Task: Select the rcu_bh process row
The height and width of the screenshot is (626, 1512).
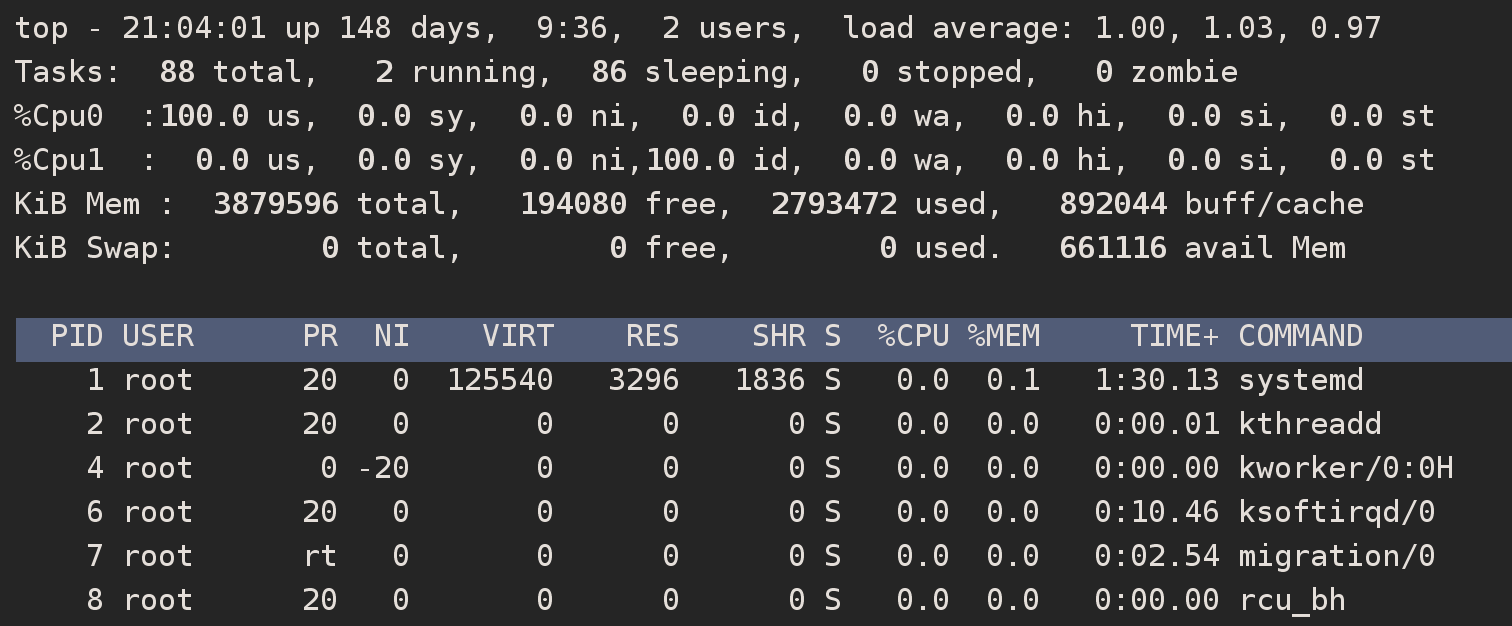Action: point(1291,600)
